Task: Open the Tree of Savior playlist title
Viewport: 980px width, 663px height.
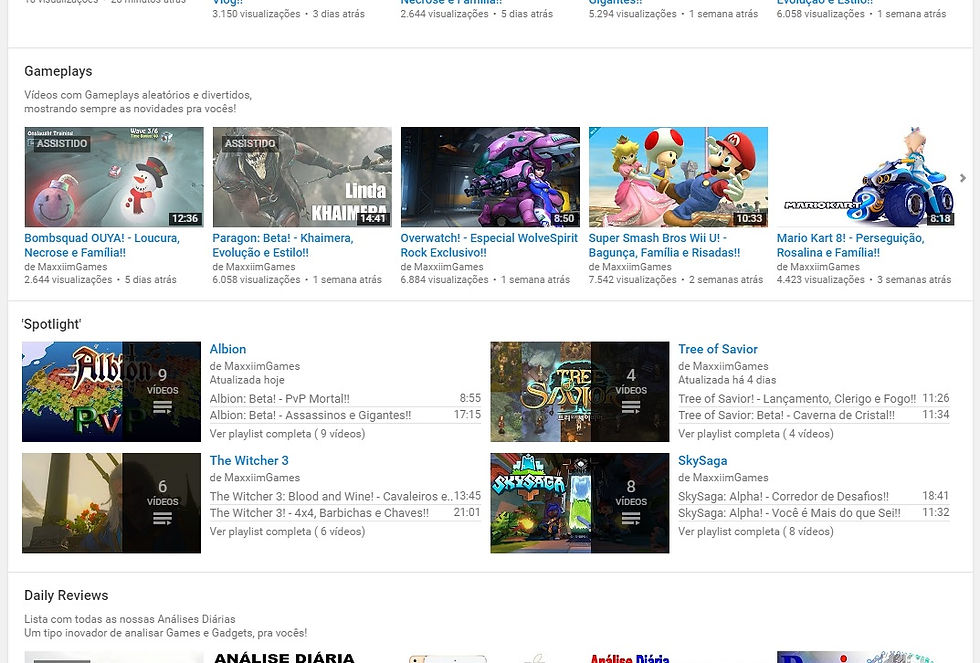Action: (x=718, y=349)
